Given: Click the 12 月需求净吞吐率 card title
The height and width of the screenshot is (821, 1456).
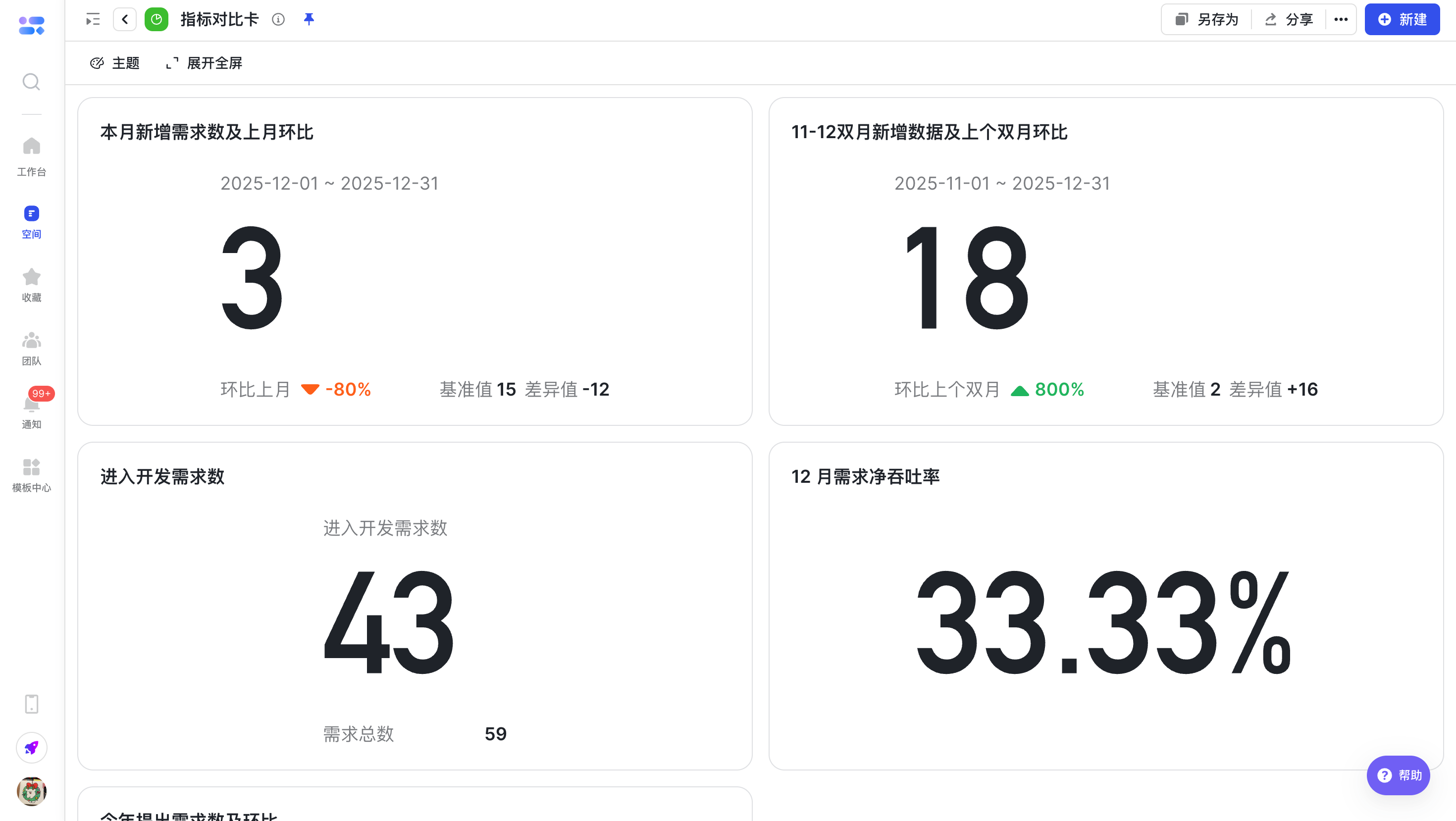Looking at the screenshot, I should click(x=865, y=477).
